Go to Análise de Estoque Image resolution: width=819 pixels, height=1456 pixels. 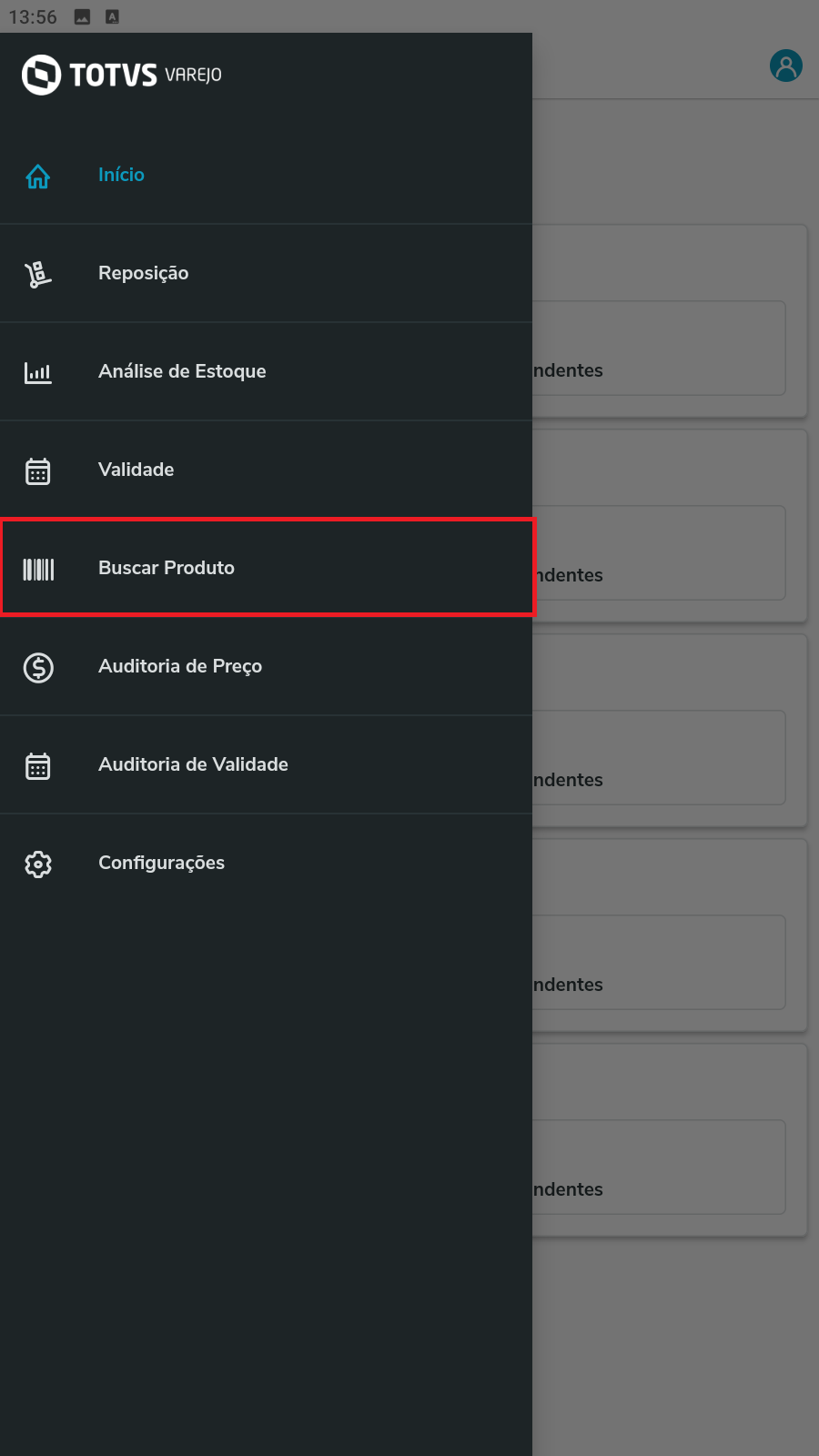point(182,371)
